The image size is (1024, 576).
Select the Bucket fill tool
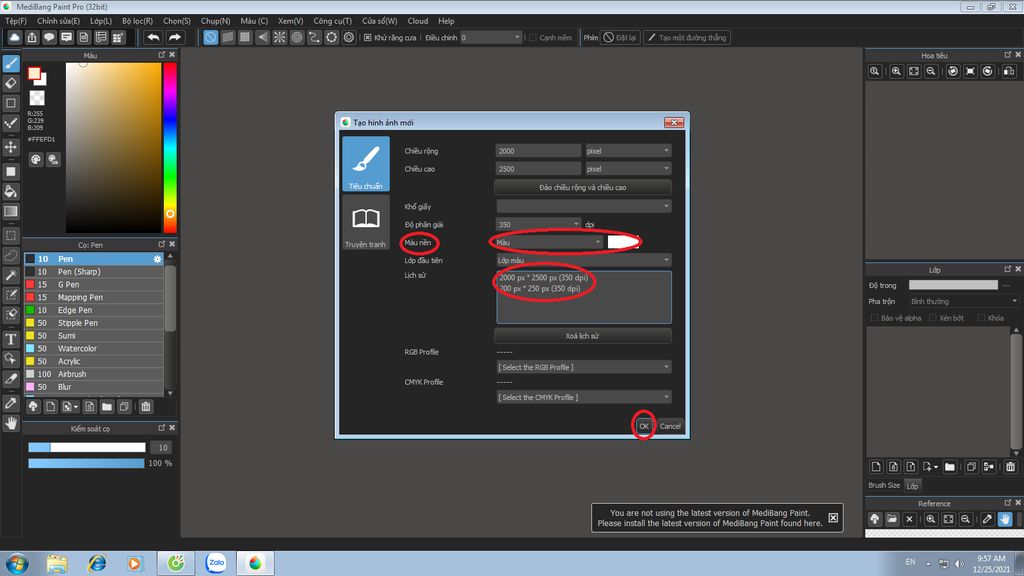pos(11,191)
